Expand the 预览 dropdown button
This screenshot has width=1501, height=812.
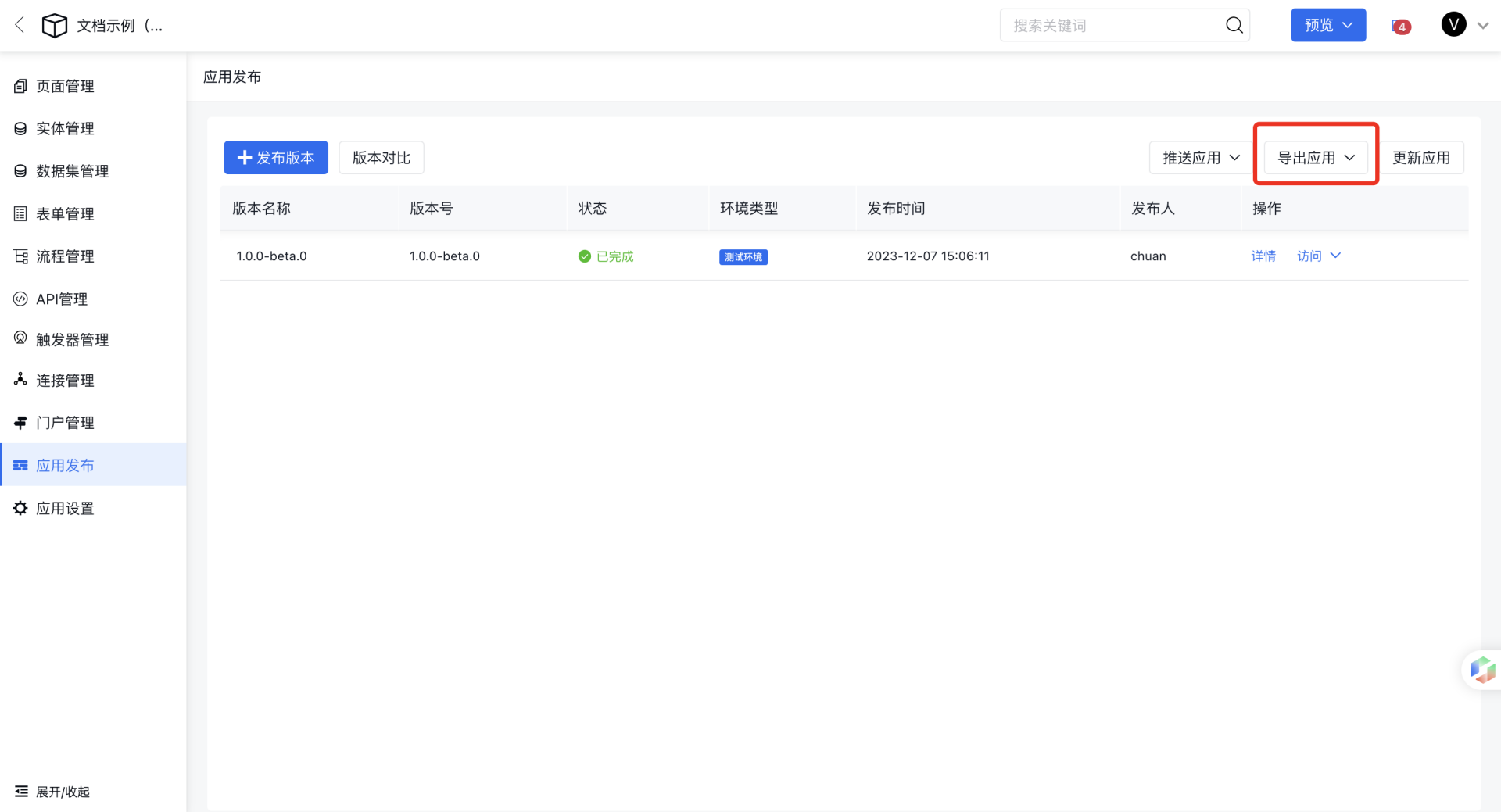(1327, 26)
